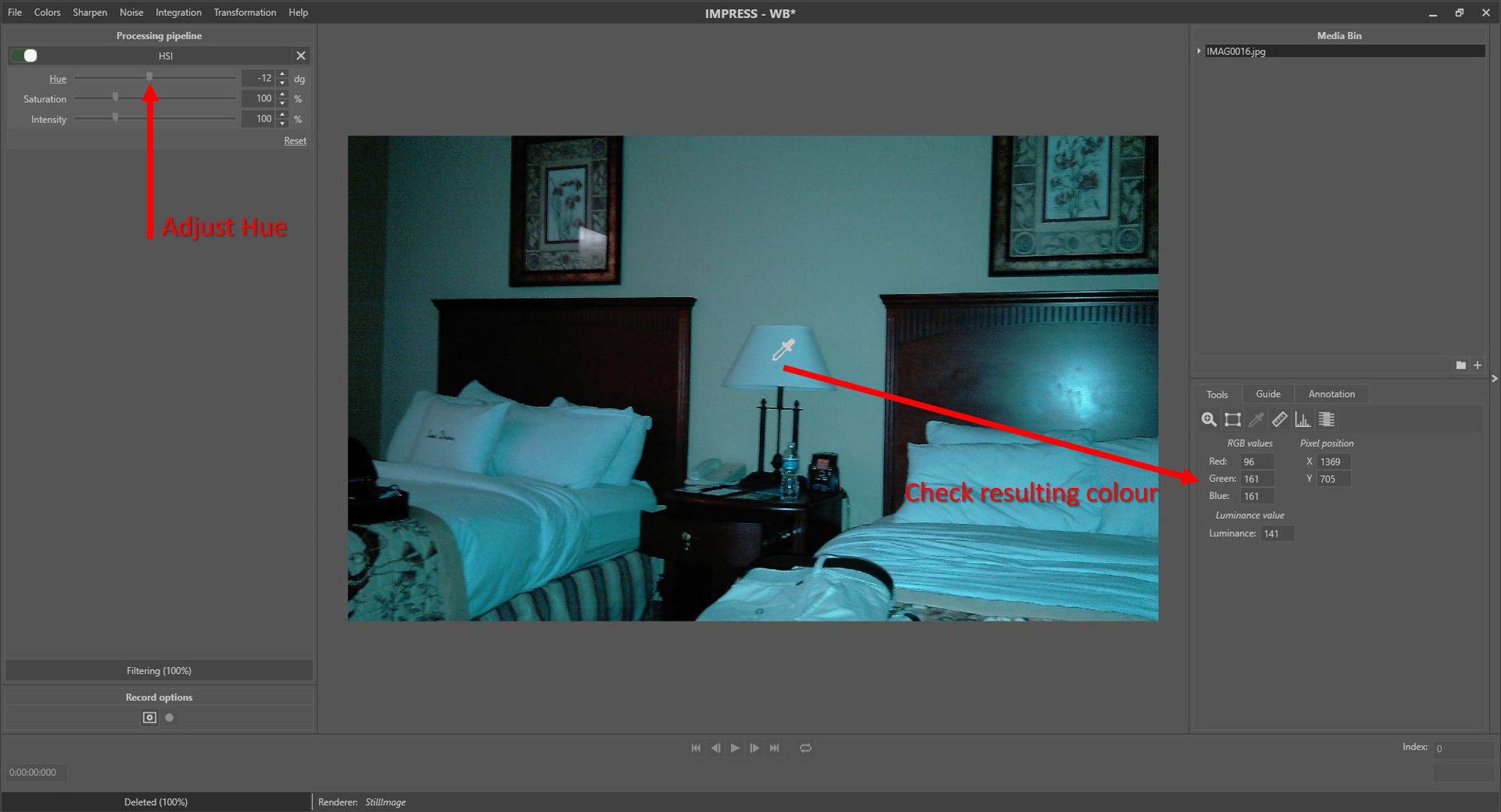
Task: Switch to the Annotation tab
Action: [x=1331, y=394]
